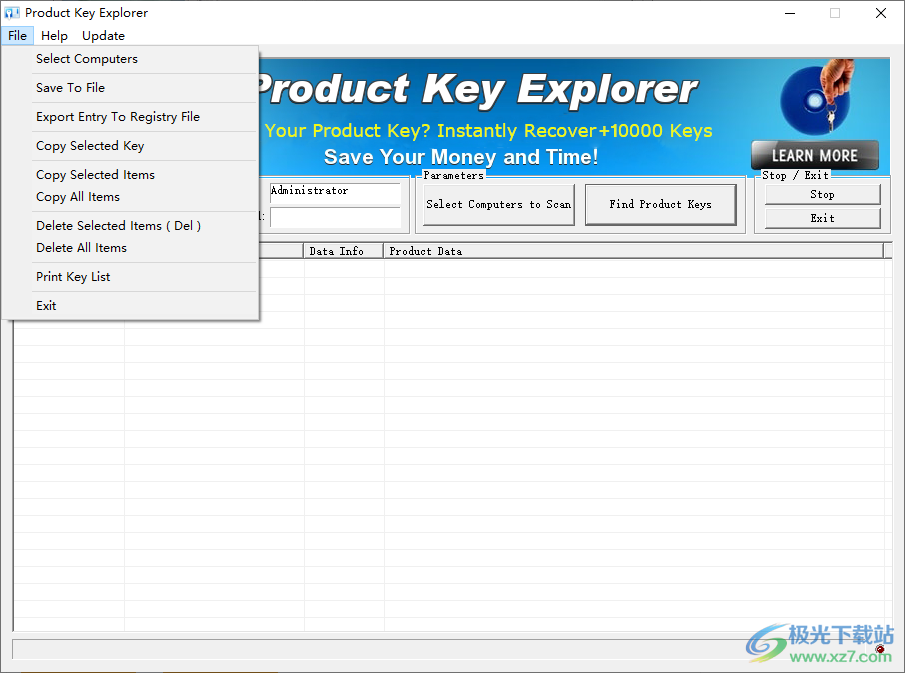Click the LEARN MORE banner button

(x=815, y=156)
